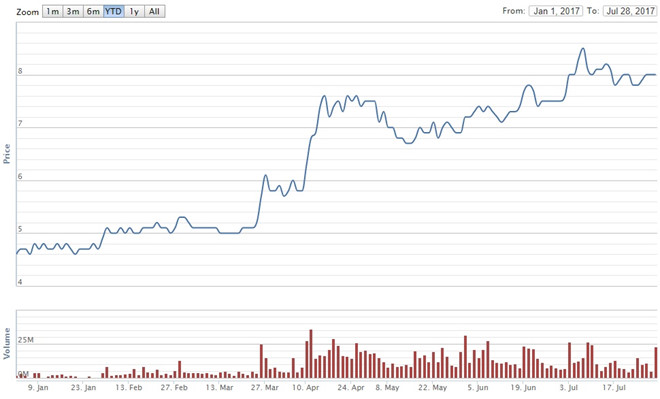Click the 10. Apr date label

tap(306, 388)
